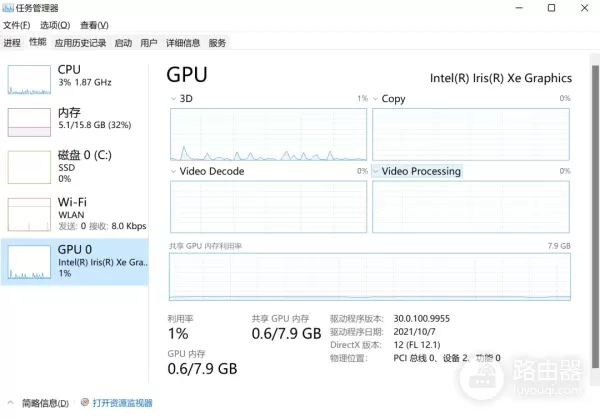Go to the 详细信息 tab
The width and height of the screenshot is (600, 418).
click(182, 43)
